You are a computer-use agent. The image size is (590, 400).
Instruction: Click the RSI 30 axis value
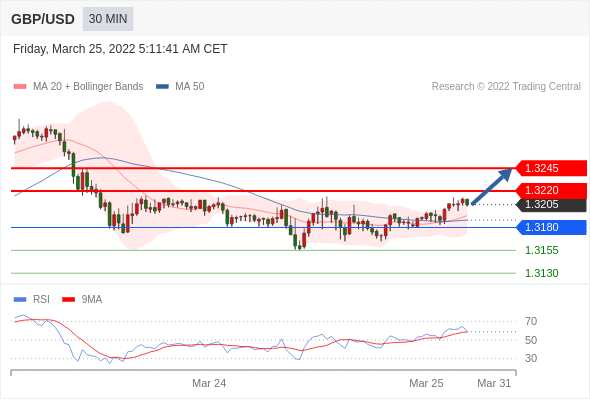point(531,358)
